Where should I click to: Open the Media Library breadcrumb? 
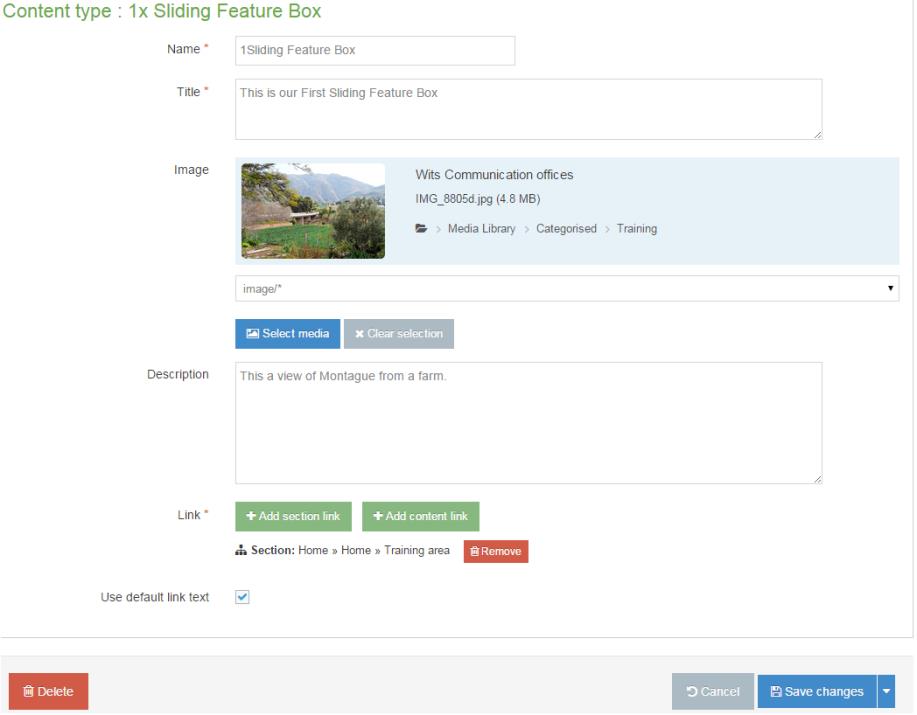pyautogui.click(x=482, y=229)
